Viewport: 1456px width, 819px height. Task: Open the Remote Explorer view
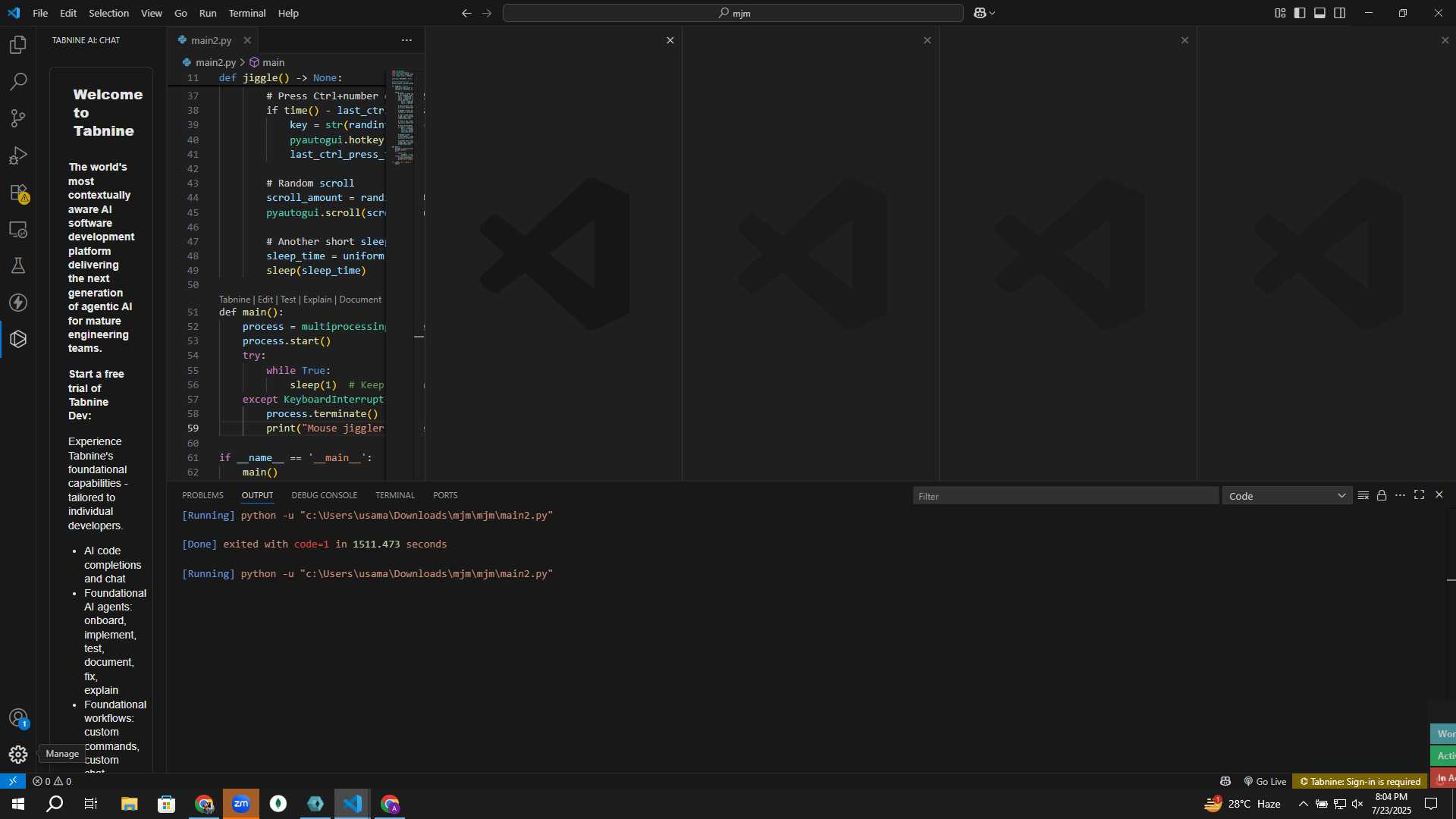[18, 229]
